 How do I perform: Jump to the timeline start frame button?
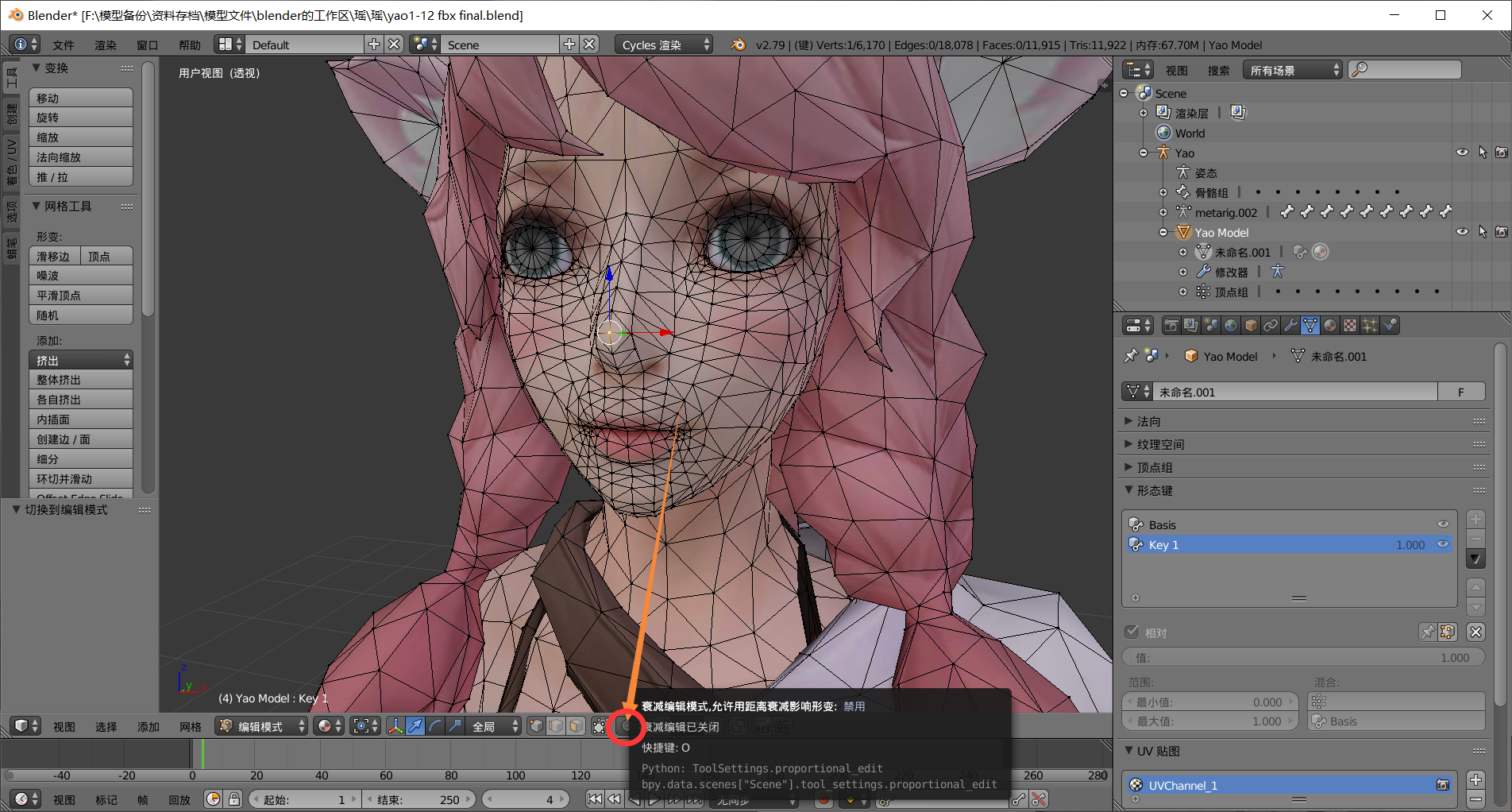tap(594, 799)
